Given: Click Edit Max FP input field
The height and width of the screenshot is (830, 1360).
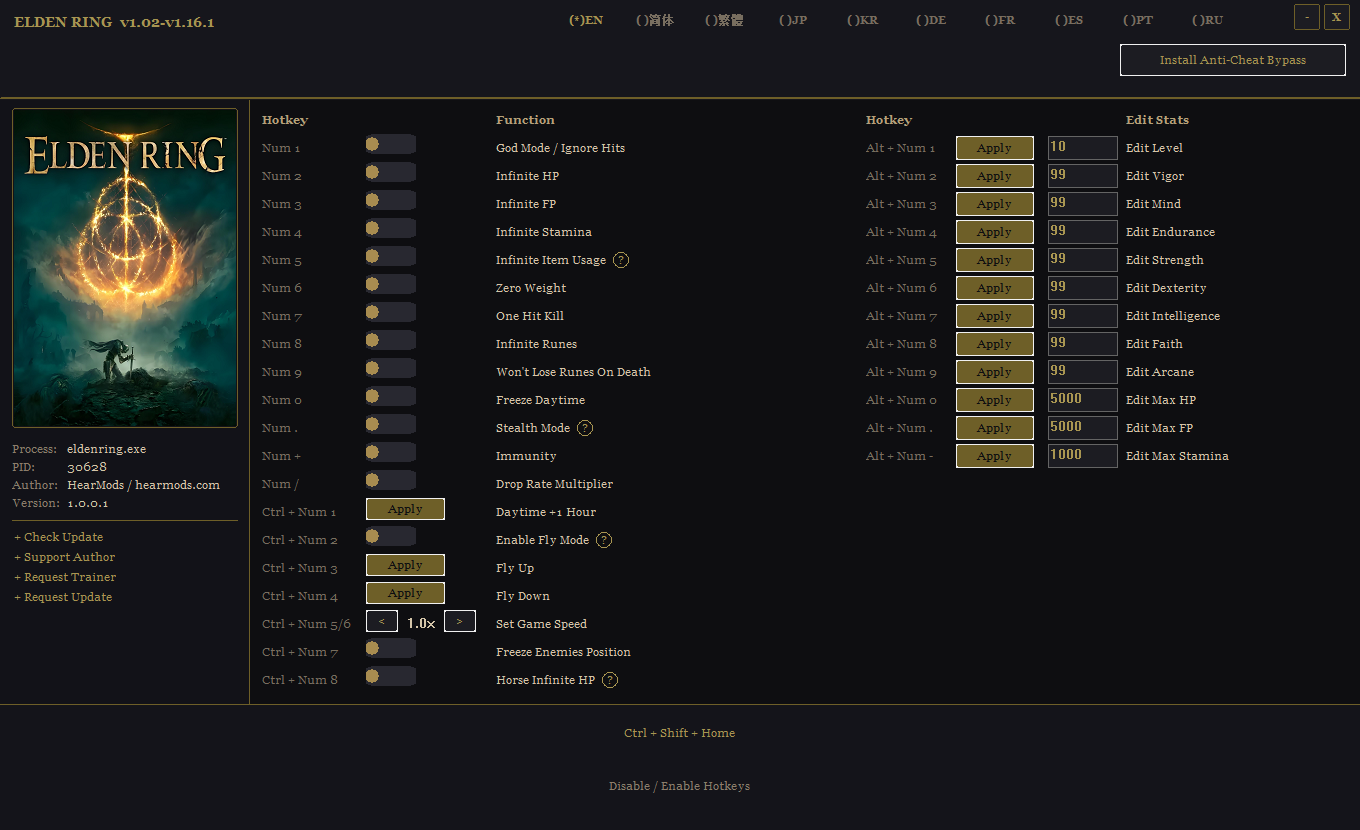Looking at the screenshot, I should (1083, 428).
